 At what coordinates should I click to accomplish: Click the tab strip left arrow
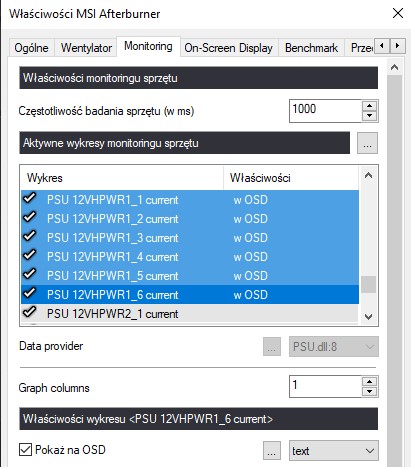coord(382,46)
